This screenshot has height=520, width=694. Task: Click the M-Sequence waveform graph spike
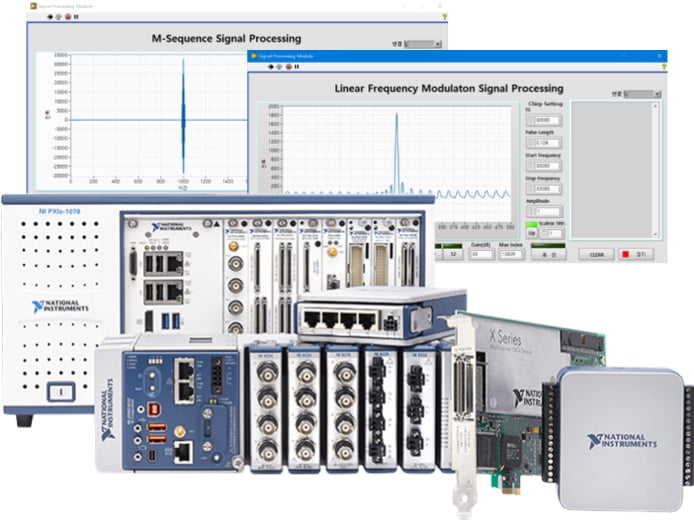click(x=183, y=116)
